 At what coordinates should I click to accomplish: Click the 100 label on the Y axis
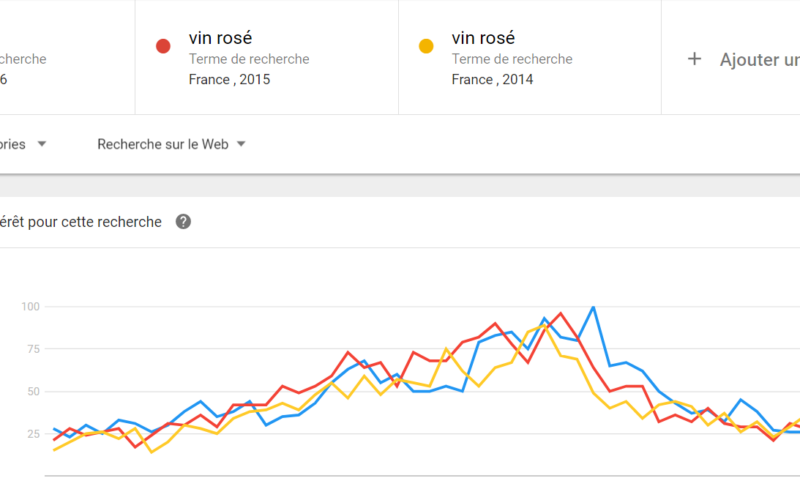click(30, 307)
